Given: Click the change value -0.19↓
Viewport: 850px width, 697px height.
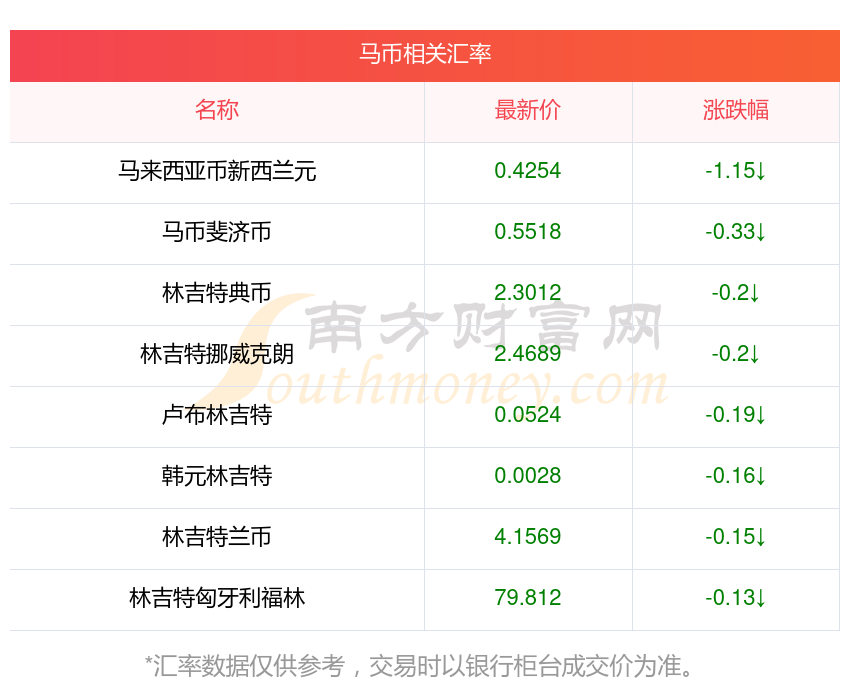Looking at the screenshot, I should click(736, 415).
